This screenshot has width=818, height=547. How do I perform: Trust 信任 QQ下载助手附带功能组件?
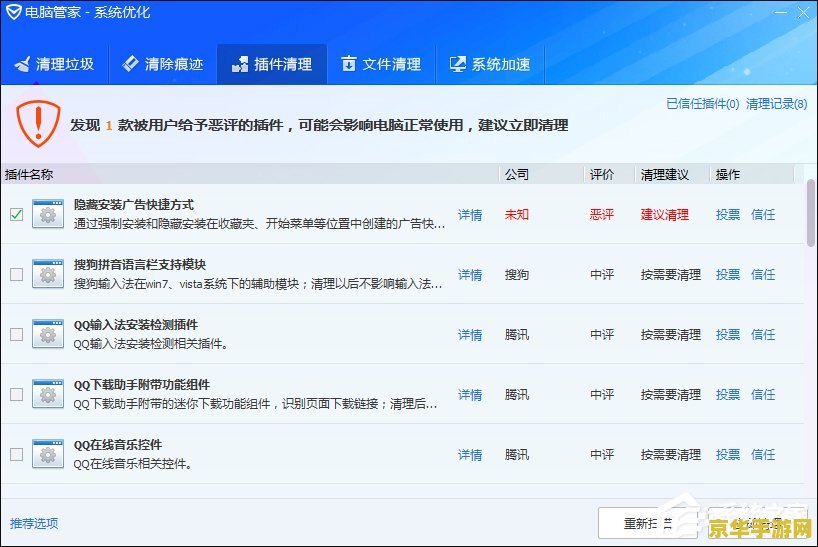[763, 394]
